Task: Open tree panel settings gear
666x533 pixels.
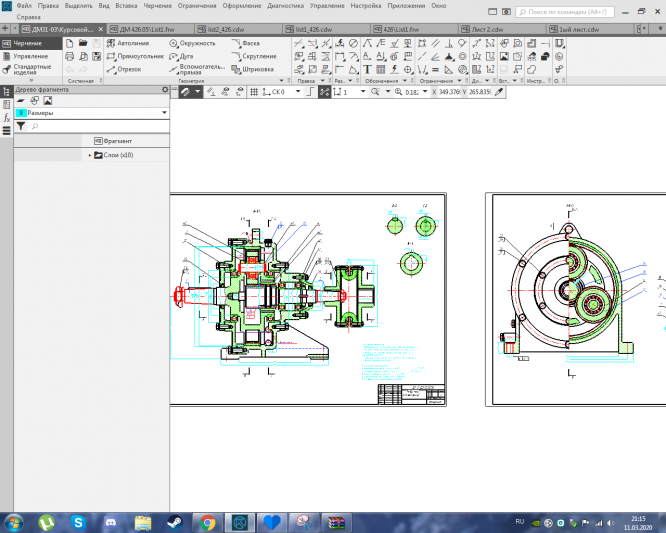Action: (165, 90)
